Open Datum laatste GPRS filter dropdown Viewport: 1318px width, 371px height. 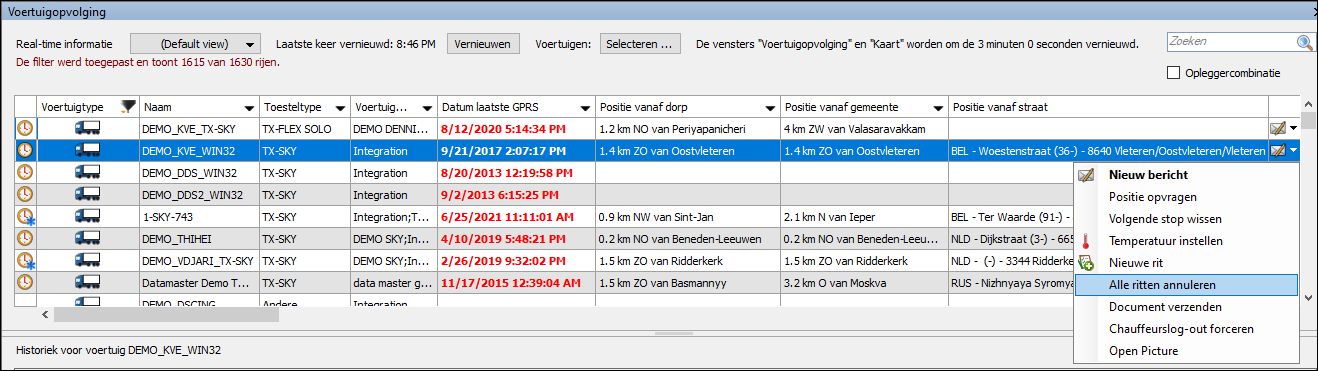584,107
